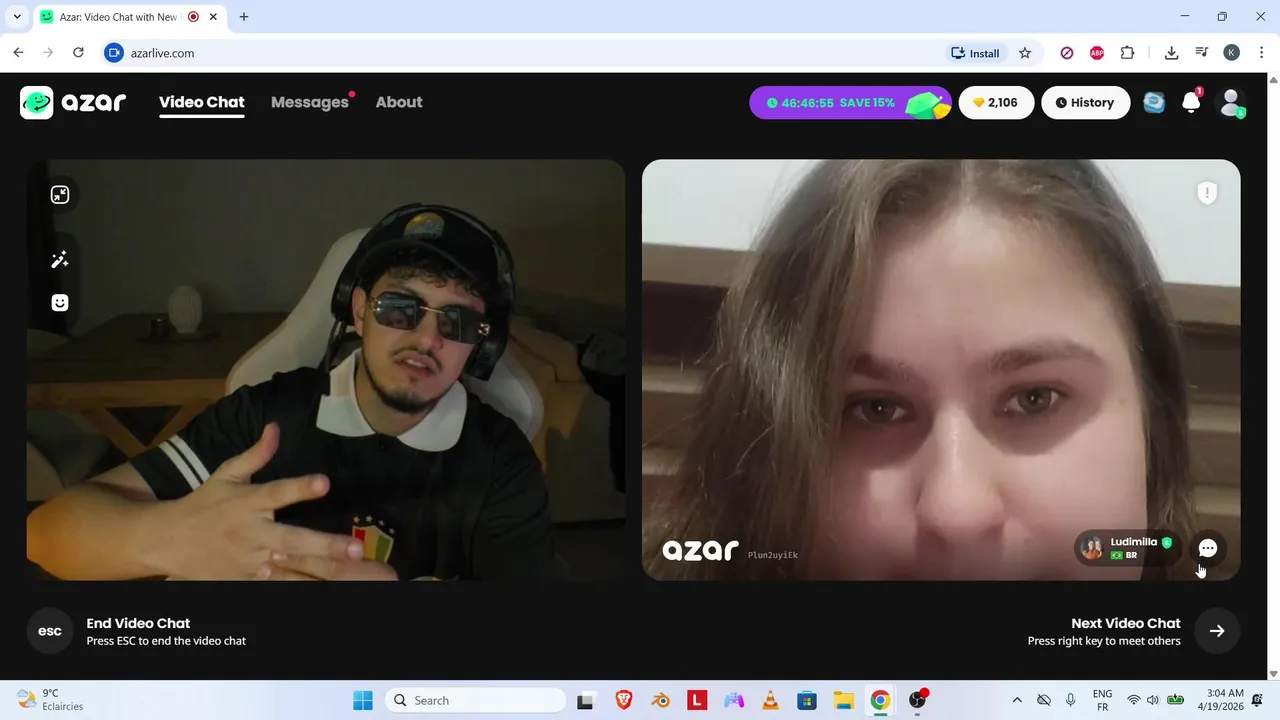Open the Chrome three-dot menu

[1261, 53]
